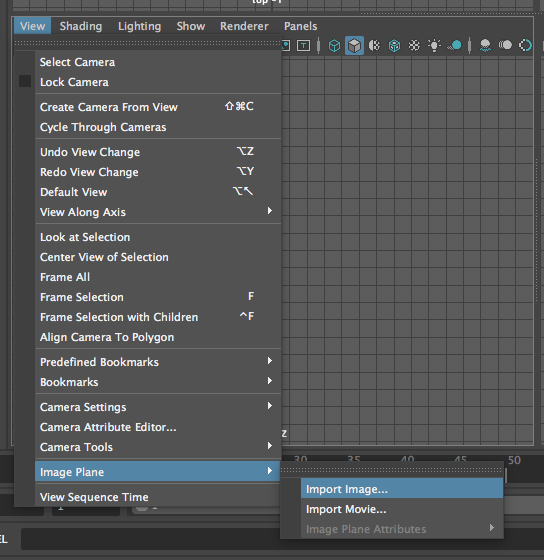Viewport: 544px width, 560px height.
Task: Toggle Screen Space Ambient Occlusion icon
Action: point(485,46)
